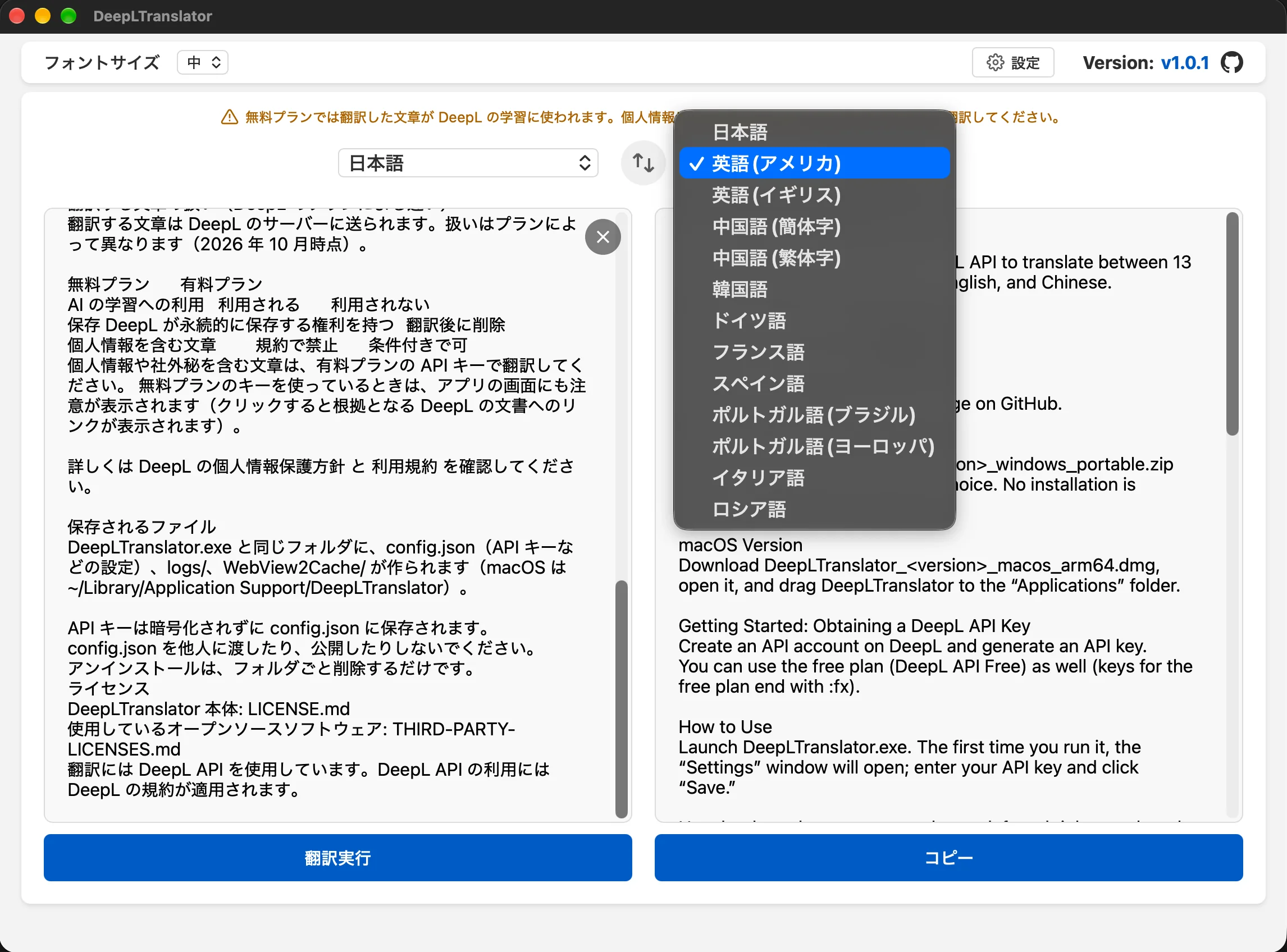Open the GitHub repository icon

coord(1231,62)
